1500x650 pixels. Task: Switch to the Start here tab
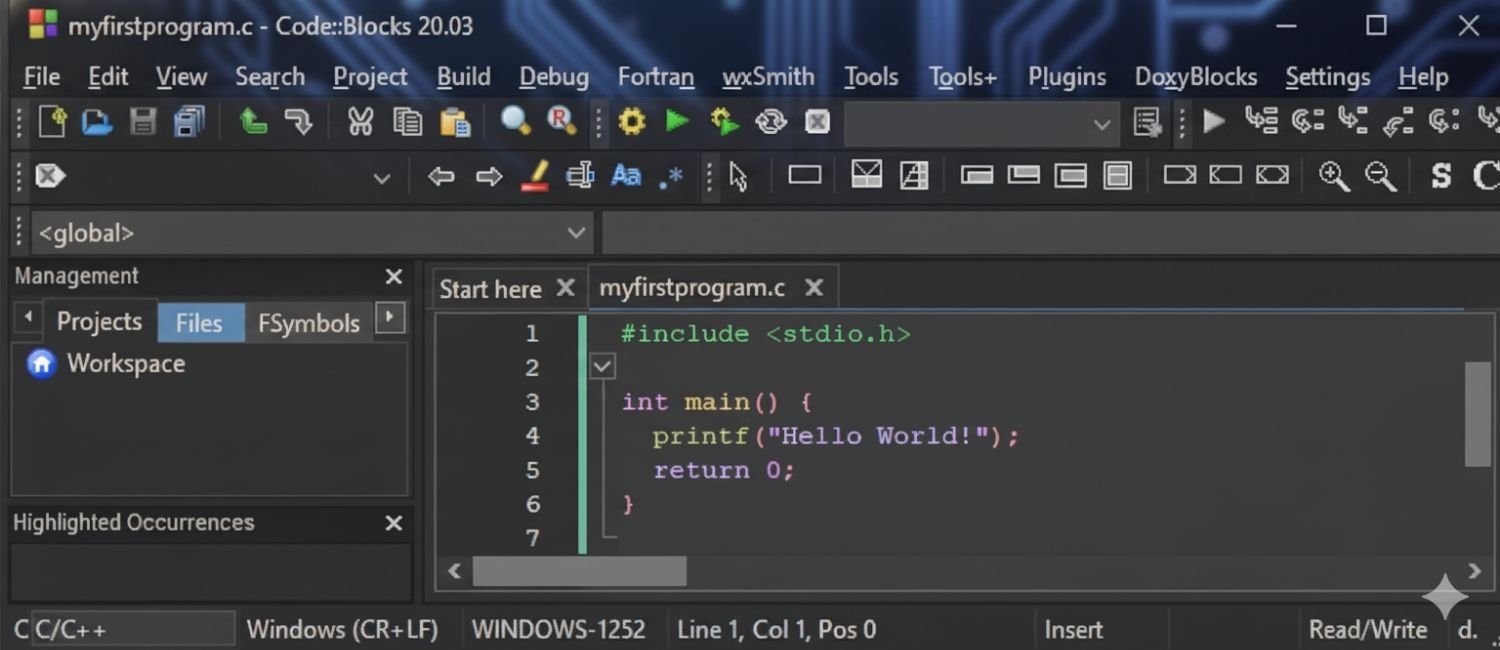(490, 289)
